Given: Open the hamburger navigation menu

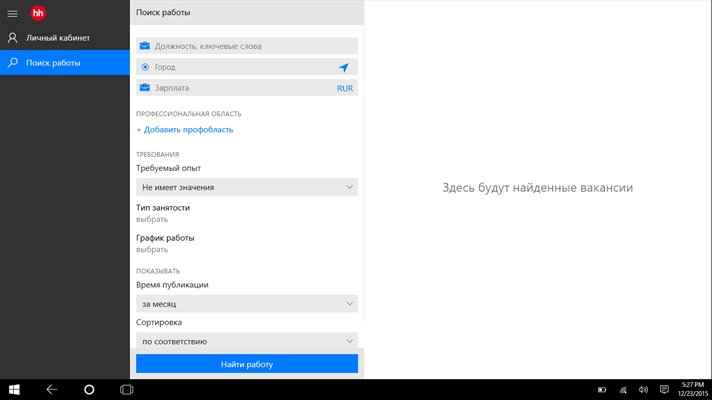Looking at the screenshot, I should coord(12,12).
